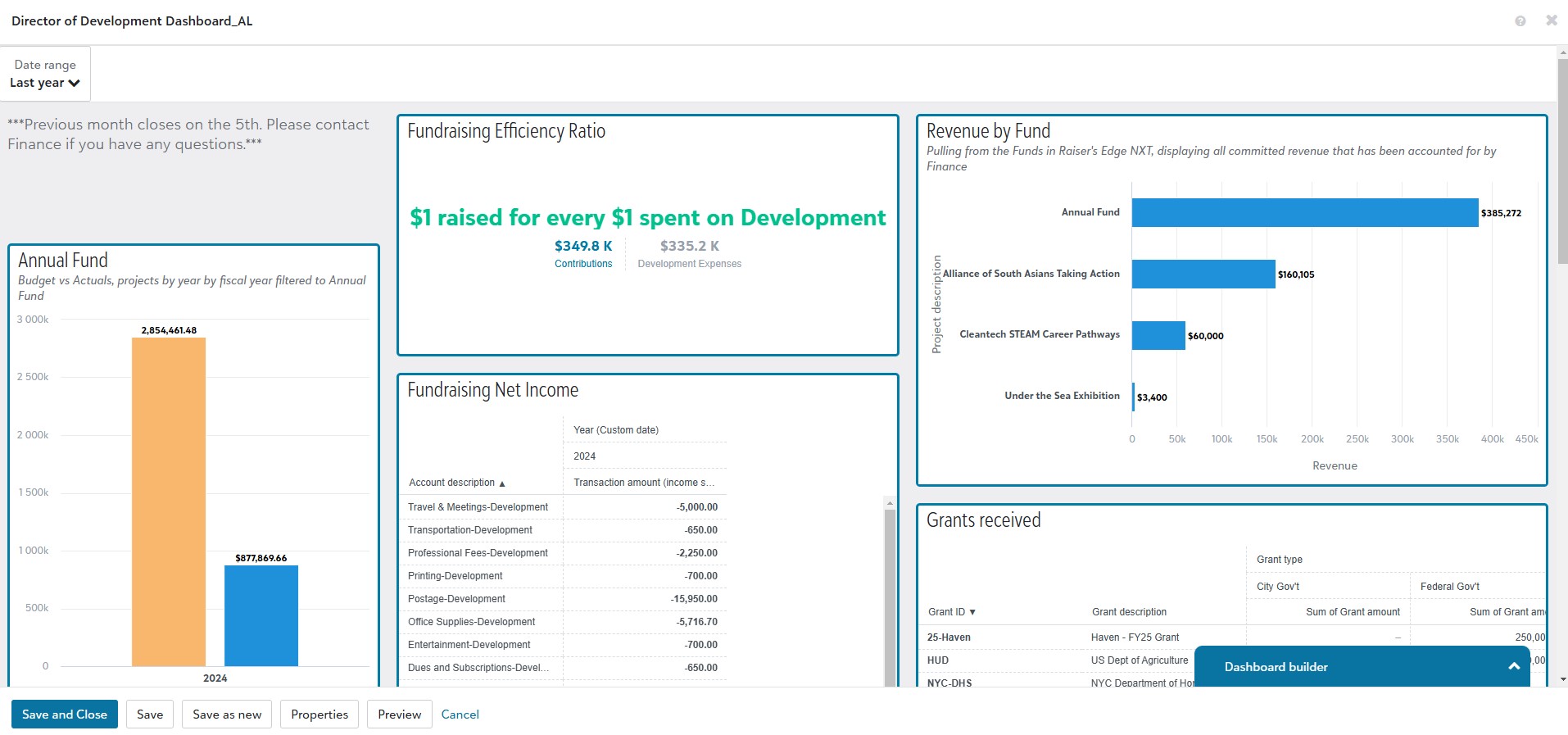Click the orange budget bar for 2024

pos(169,501)
